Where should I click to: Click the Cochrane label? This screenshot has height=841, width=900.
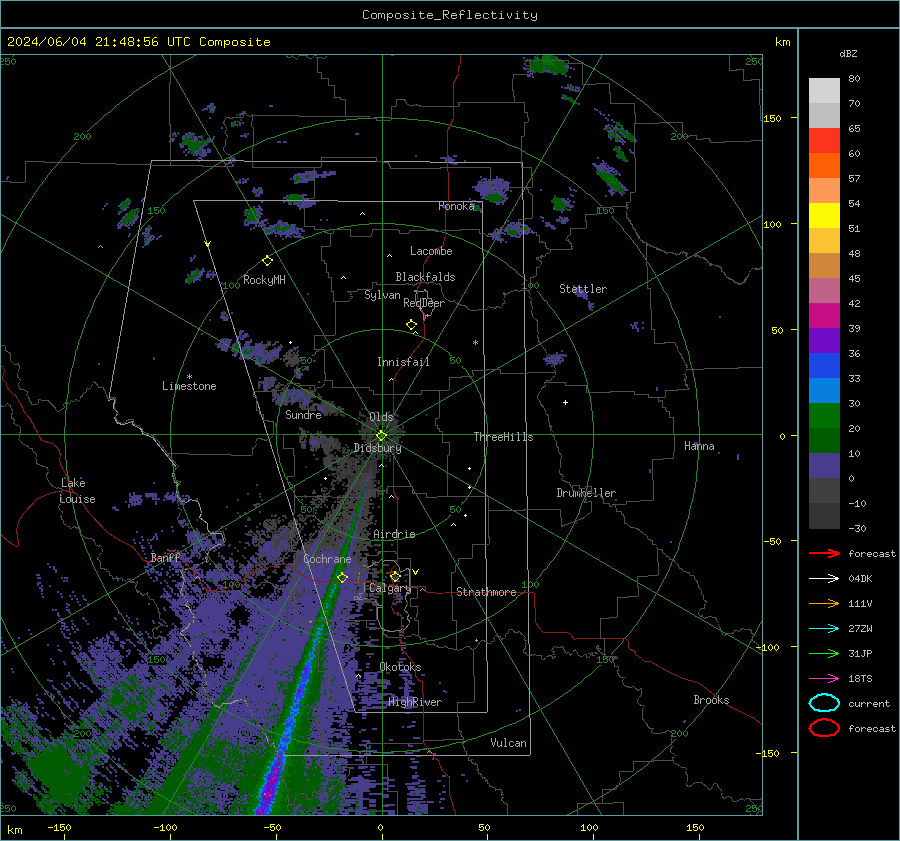coord(327,559)
